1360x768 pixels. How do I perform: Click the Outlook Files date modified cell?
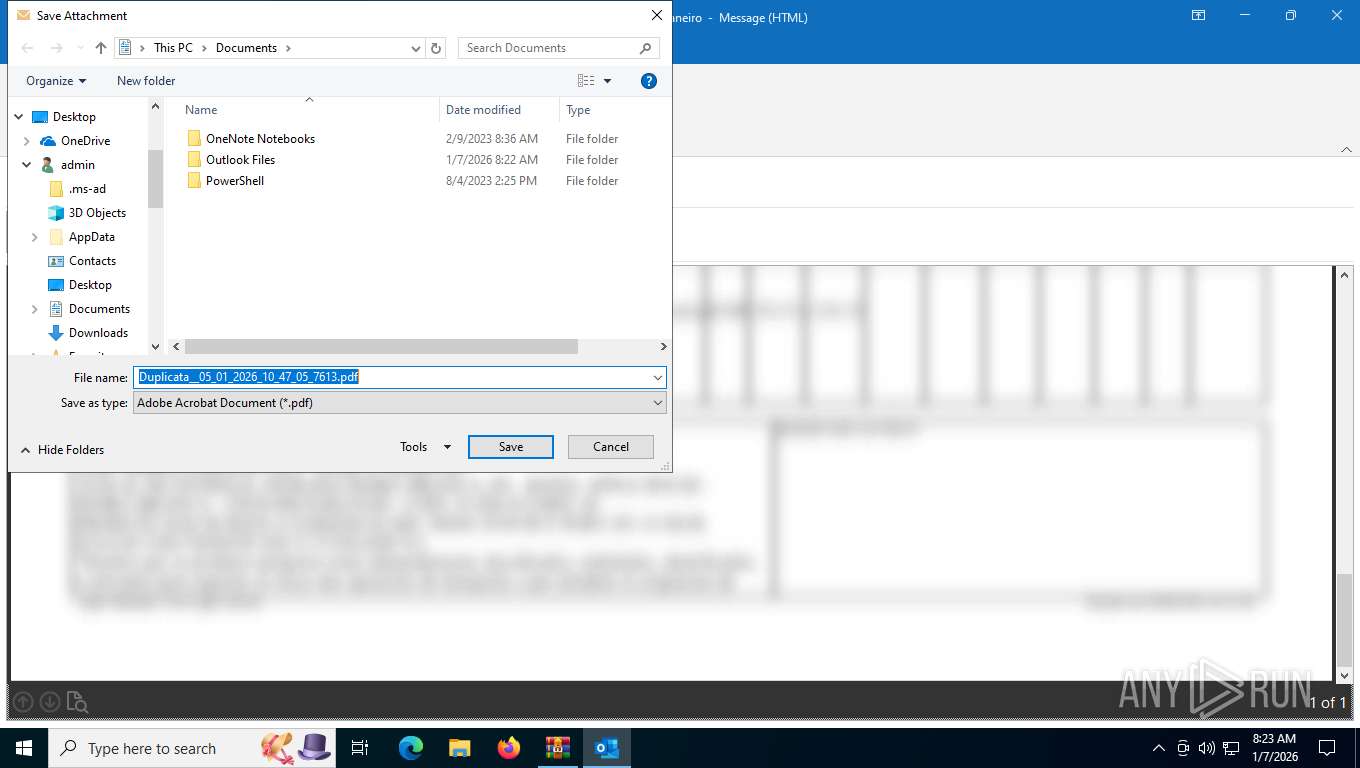coord(492,160)
